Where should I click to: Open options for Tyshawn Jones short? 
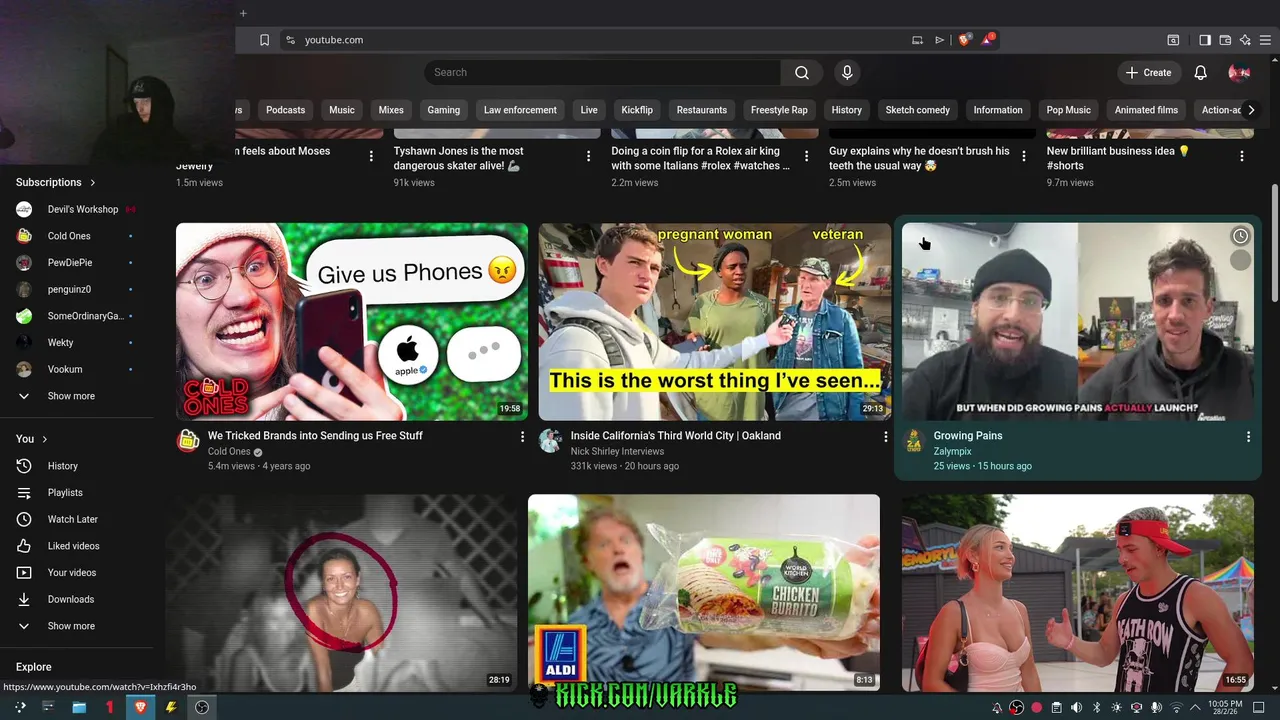coord(588,156)
